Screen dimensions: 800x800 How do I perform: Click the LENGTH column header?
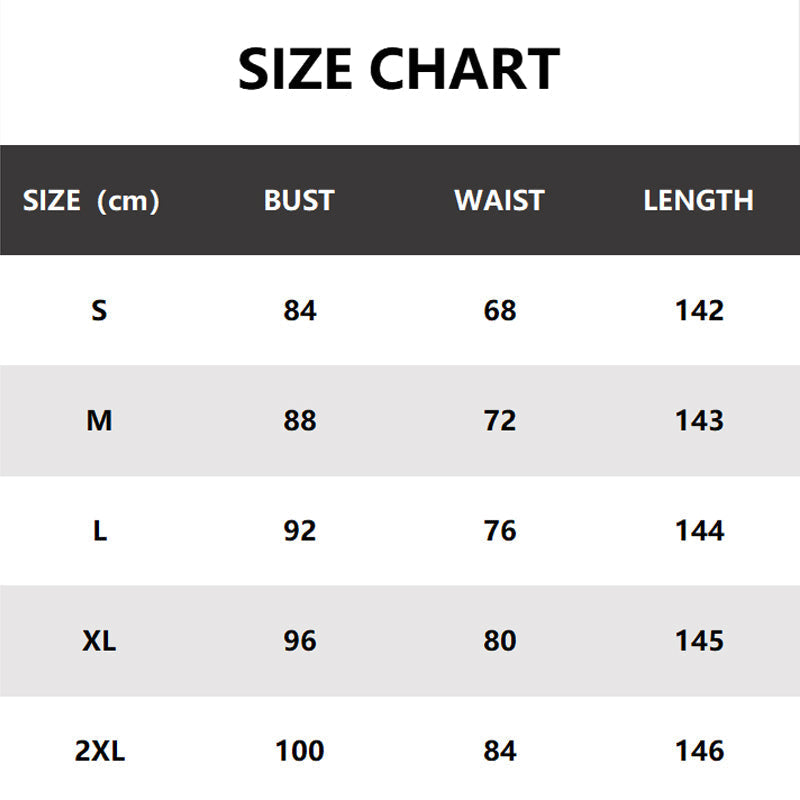[x=698, y=200]
